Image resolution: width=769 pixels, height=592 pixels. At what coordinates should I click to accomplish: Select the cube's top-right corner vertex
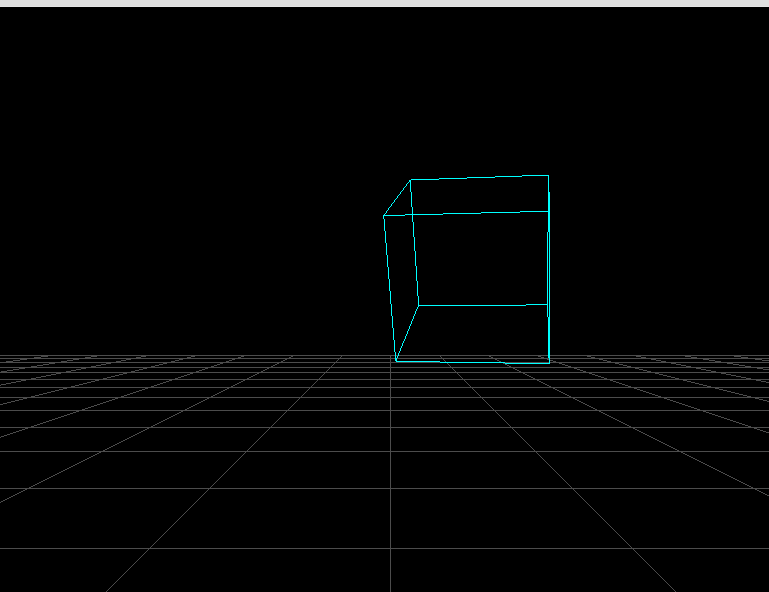pyautogui.click(x=548, y=176)
